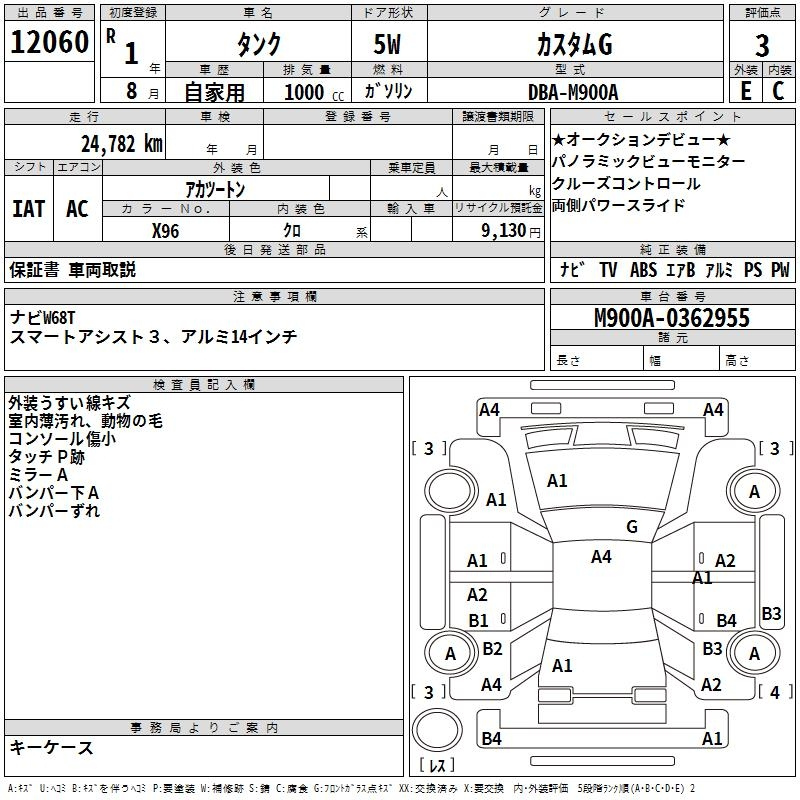Click the キーケース note text
Viewport: 800px width, 800px height.
pyautogui.click(x=52, y=748)
